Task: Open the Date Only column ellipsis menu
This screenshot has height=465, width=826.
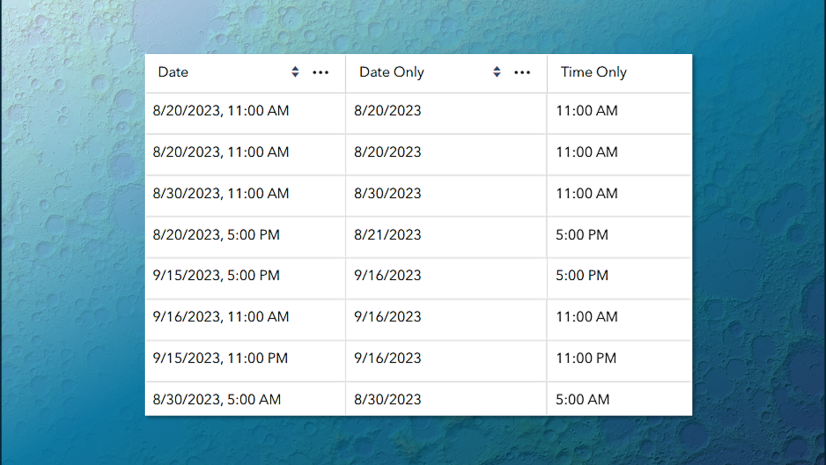Action: pyautogui.click(x=522, y=72)
